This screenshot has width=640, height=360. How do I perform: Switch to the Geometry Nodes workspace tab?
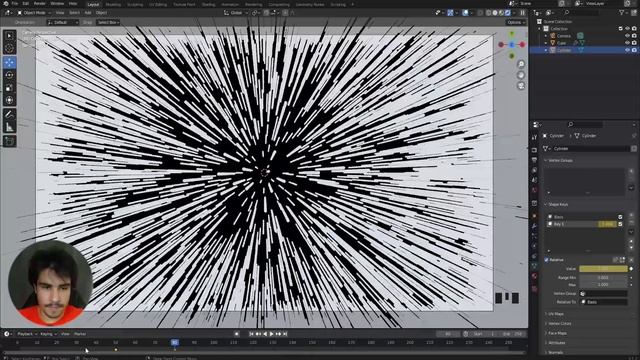point(310,4)
